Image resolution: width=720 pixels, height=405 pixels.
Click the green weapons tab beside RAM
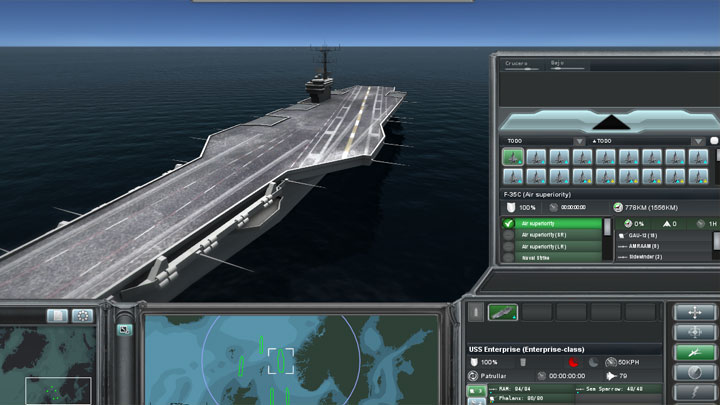[477, 391]
